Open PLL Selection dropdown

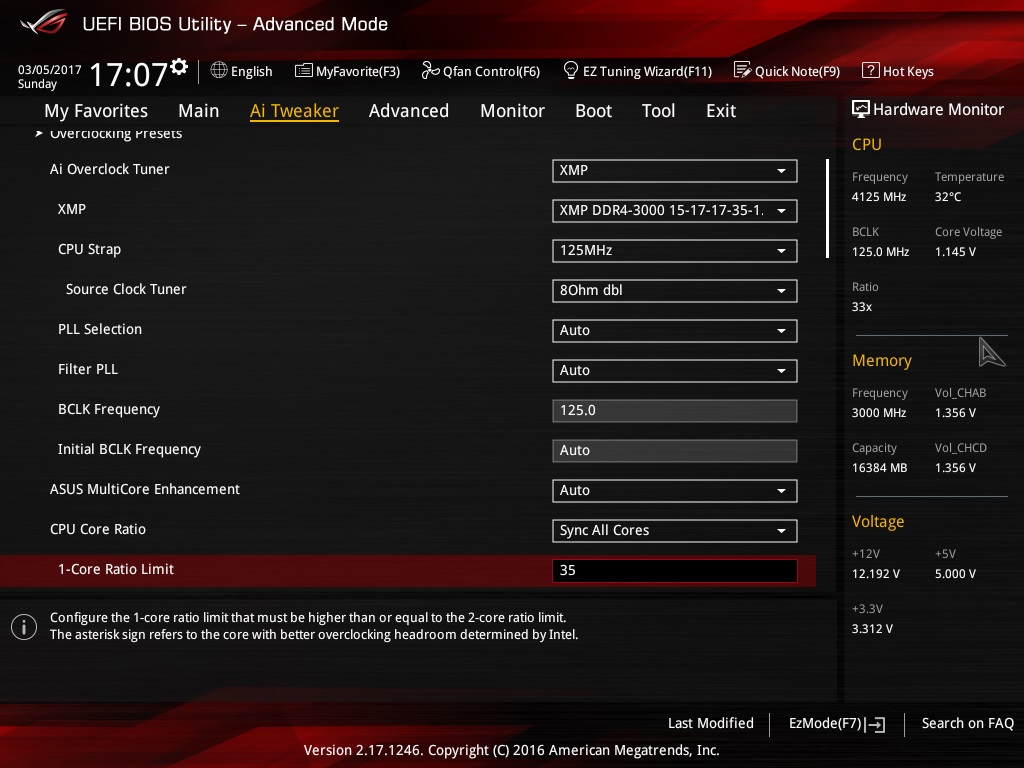[675, 330]
